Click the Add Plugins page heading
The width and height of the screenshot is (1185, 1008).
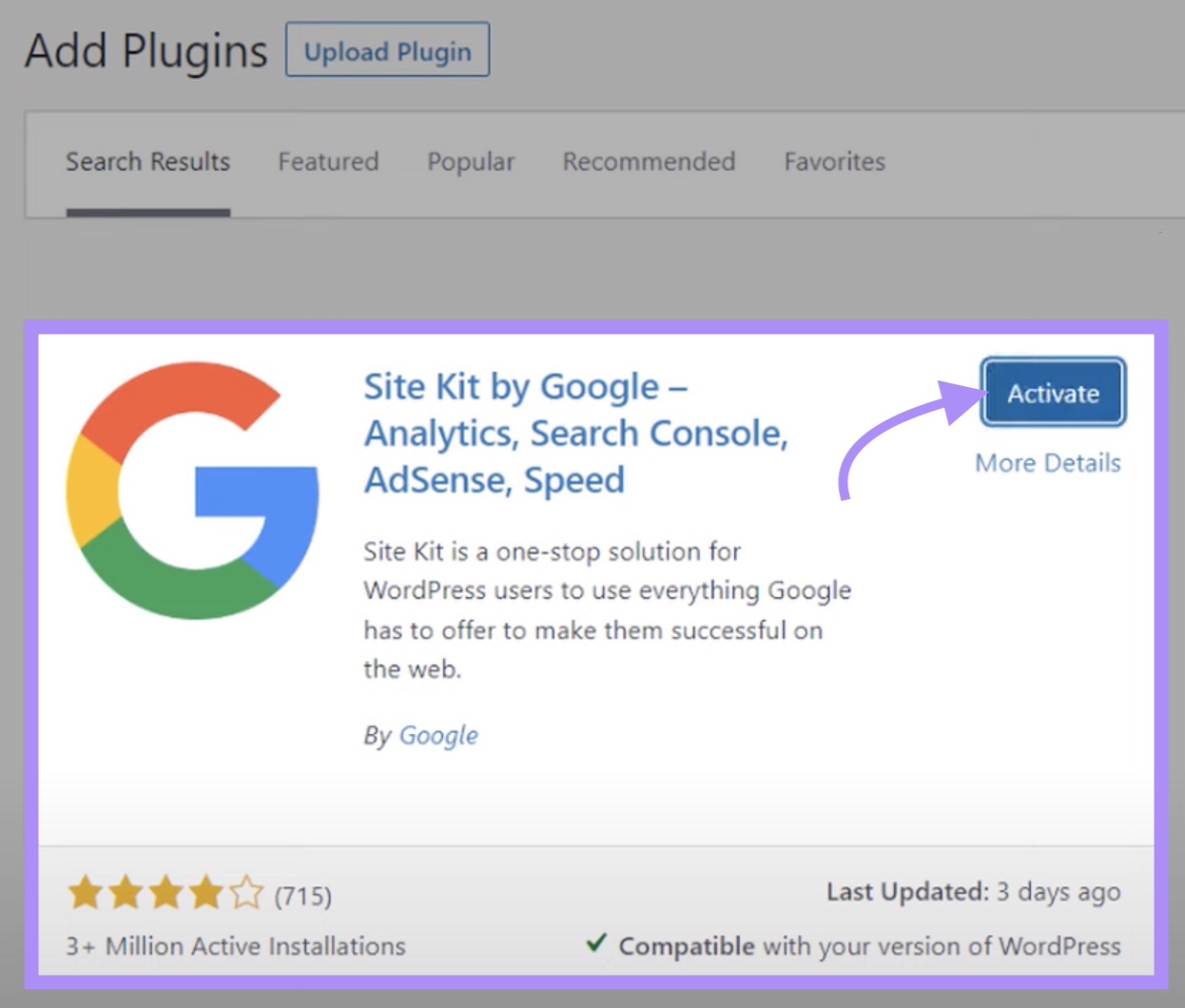[145, 49]
